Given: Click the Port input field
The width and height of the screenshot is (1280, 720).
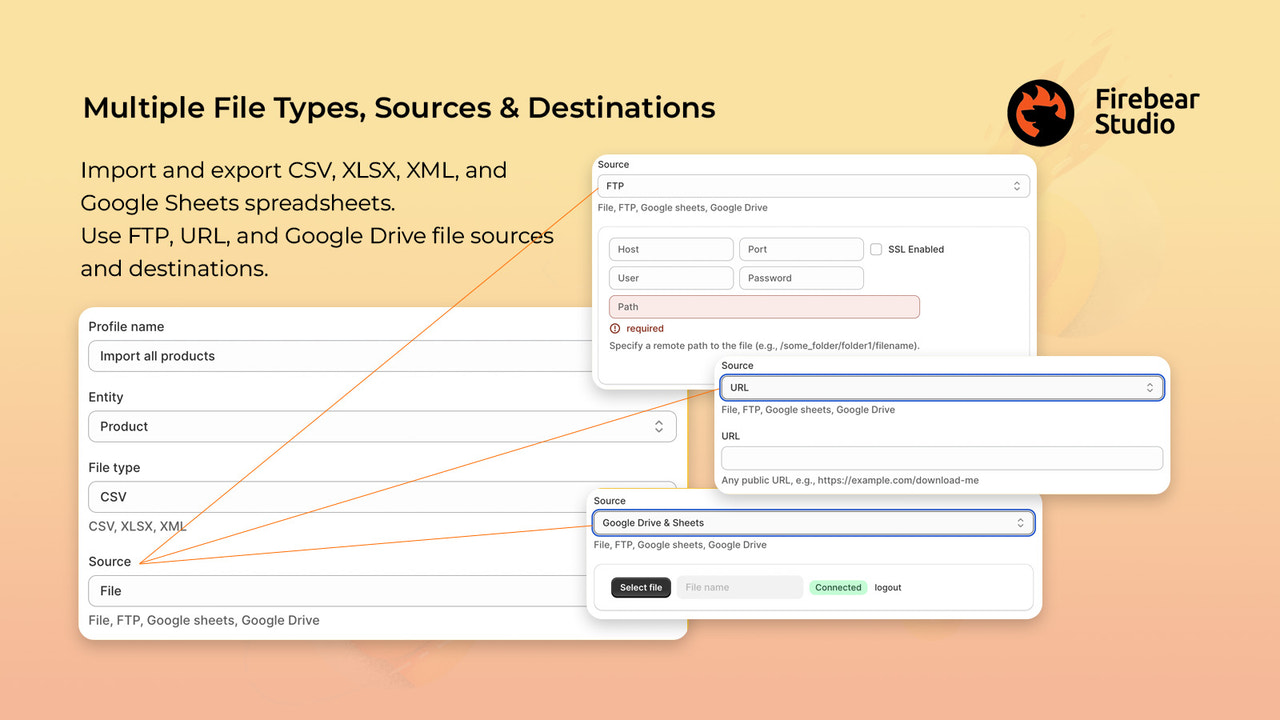Looking at the screenshot, I should coord(800,249).
